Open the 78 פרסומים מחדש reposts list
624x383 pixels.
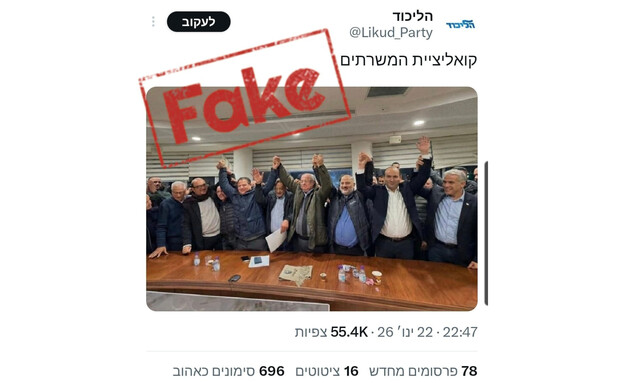click(423, 371)
